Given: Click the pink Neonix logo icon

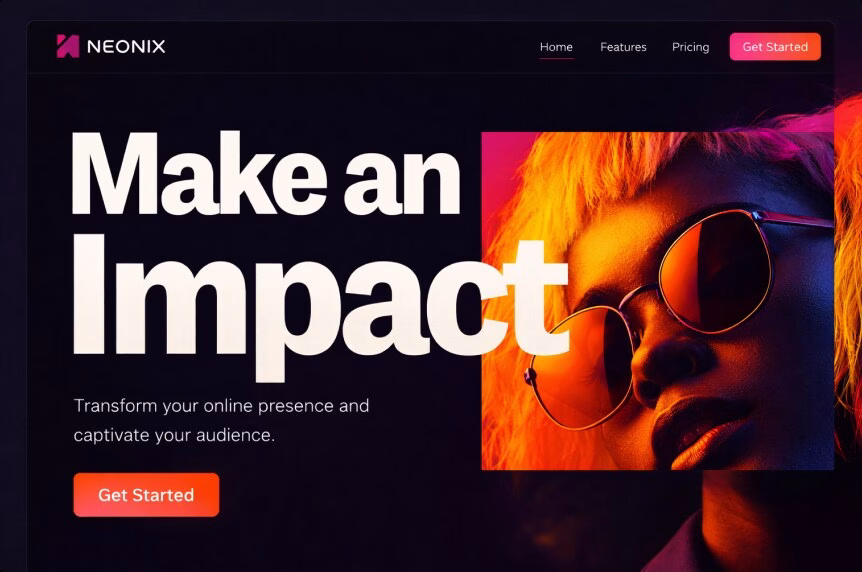Looking at the screenshot, I should tap(68, 46).
